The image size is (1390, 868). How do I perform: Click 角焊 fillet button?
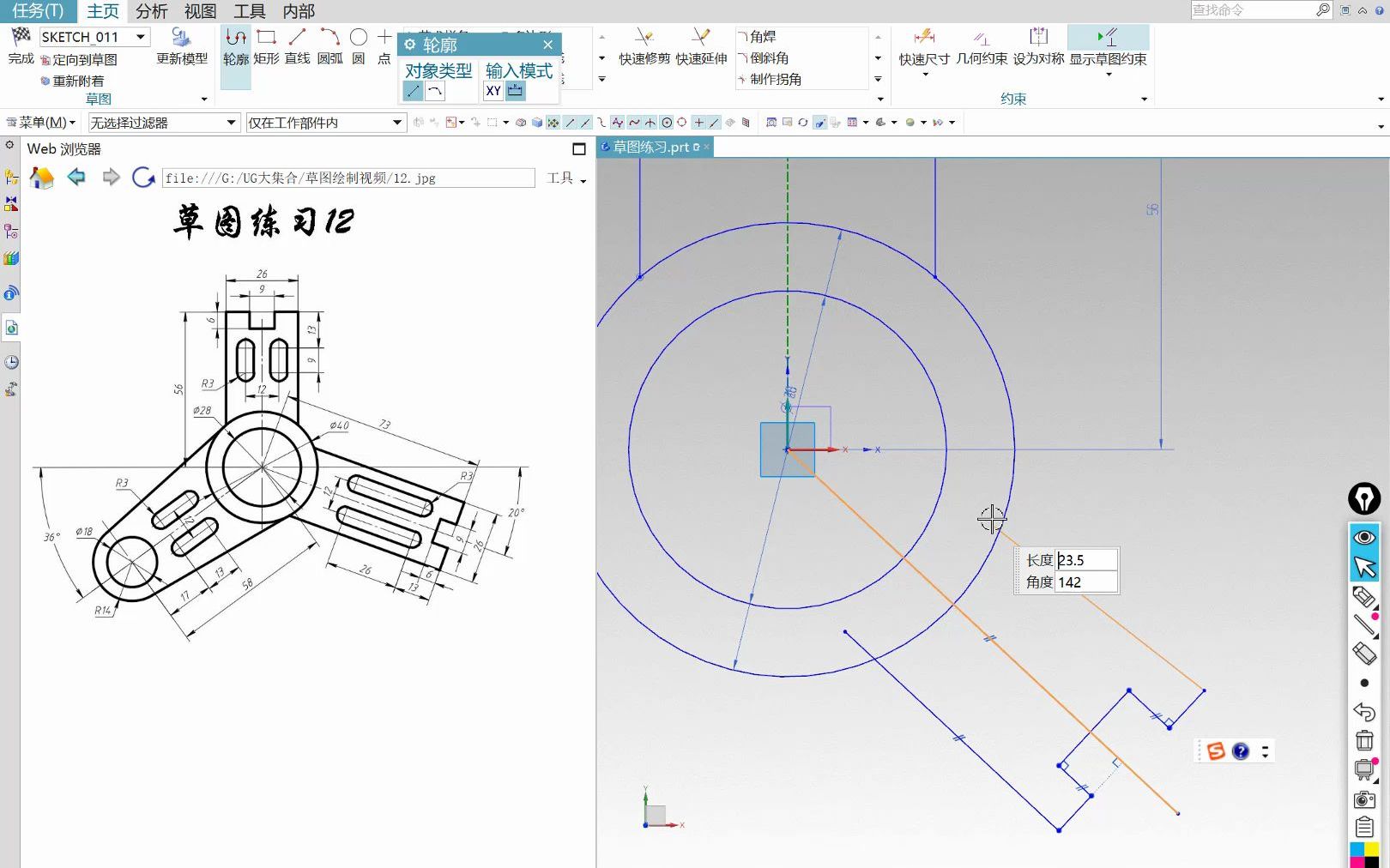click(757, 37)
